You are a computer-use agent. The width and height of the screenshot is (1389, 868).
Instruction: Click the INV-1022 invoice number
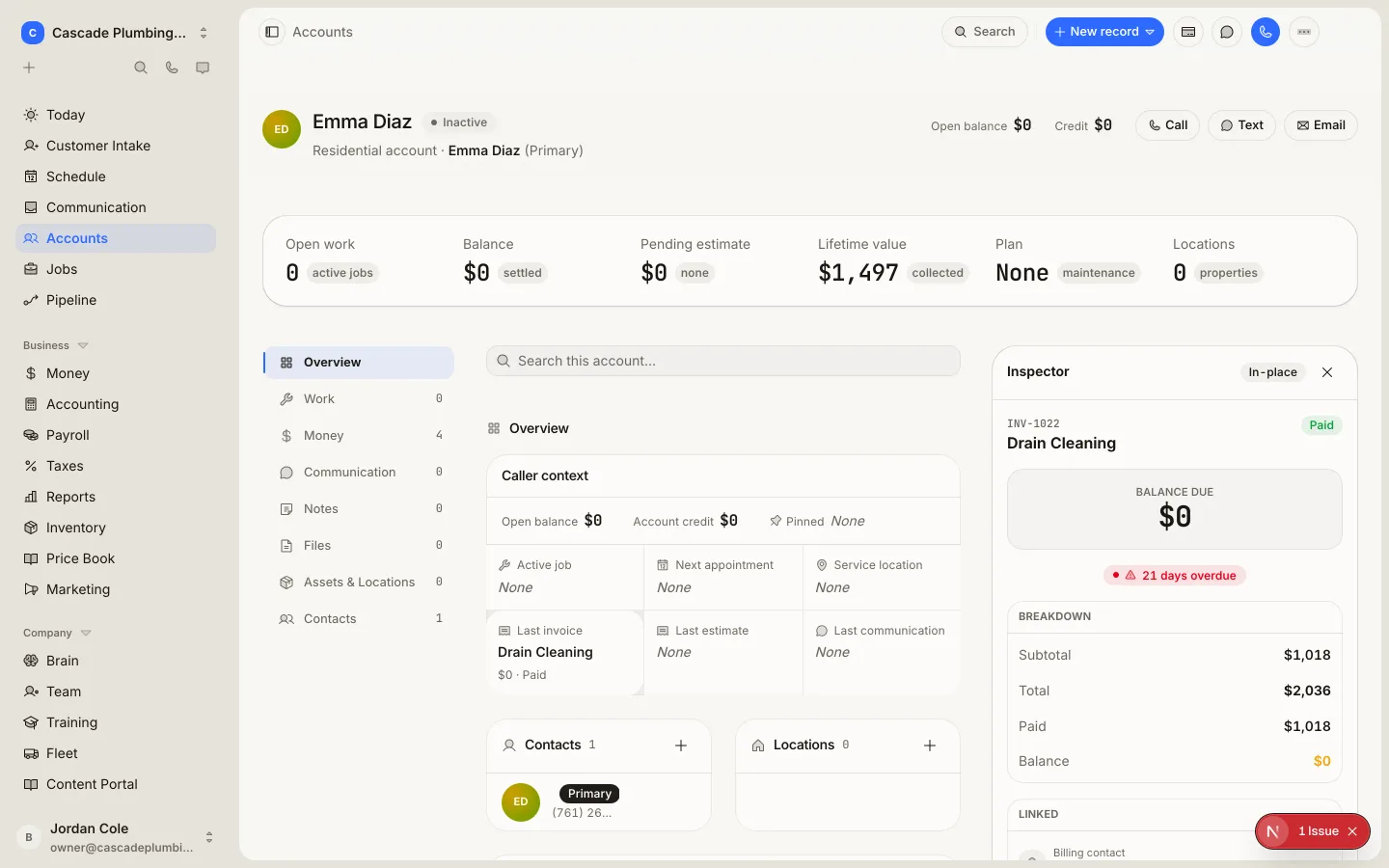point(1033,423)
